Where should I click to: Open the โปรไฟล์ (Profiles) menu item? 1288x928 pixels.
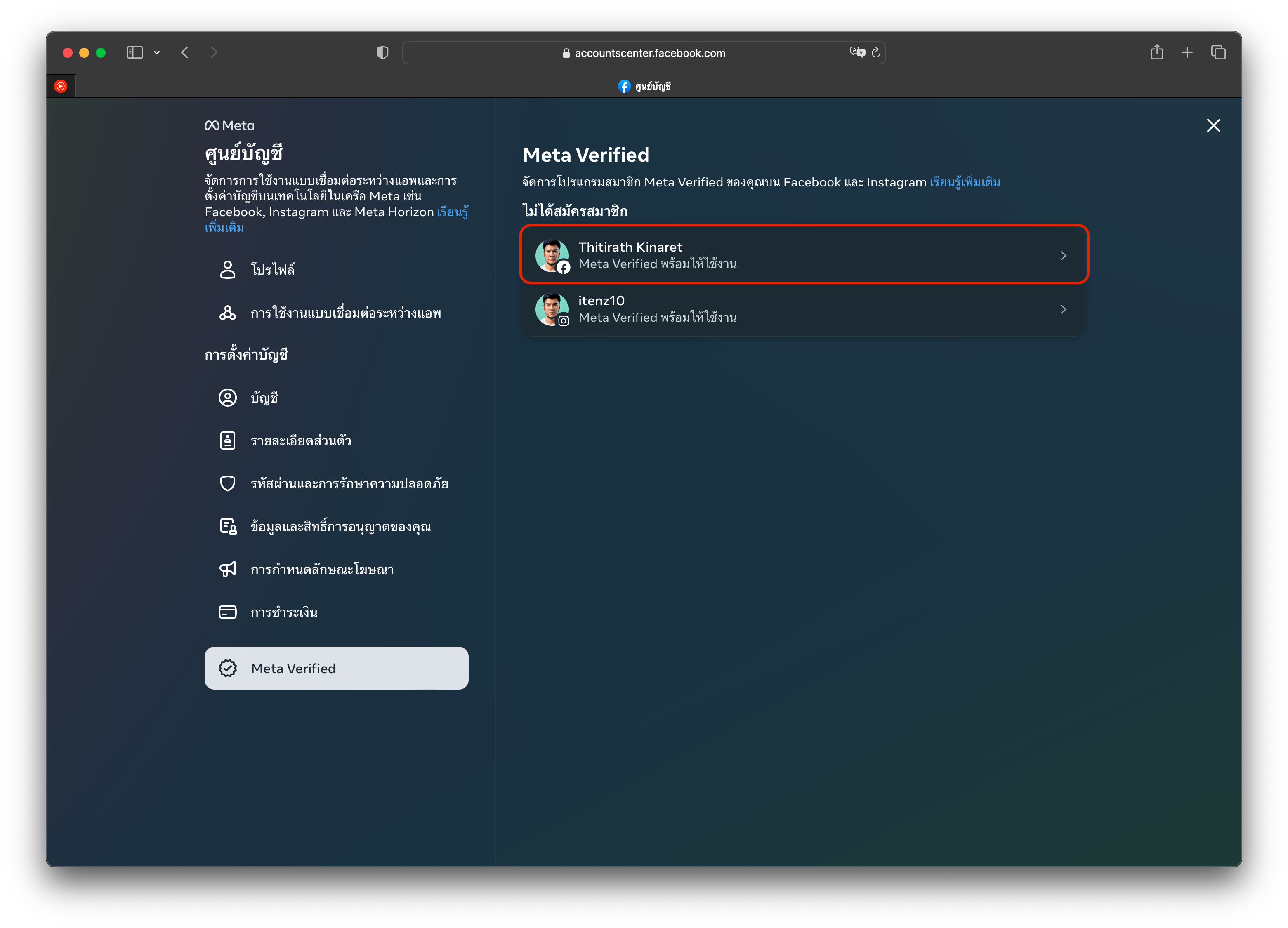click(273, 270)
